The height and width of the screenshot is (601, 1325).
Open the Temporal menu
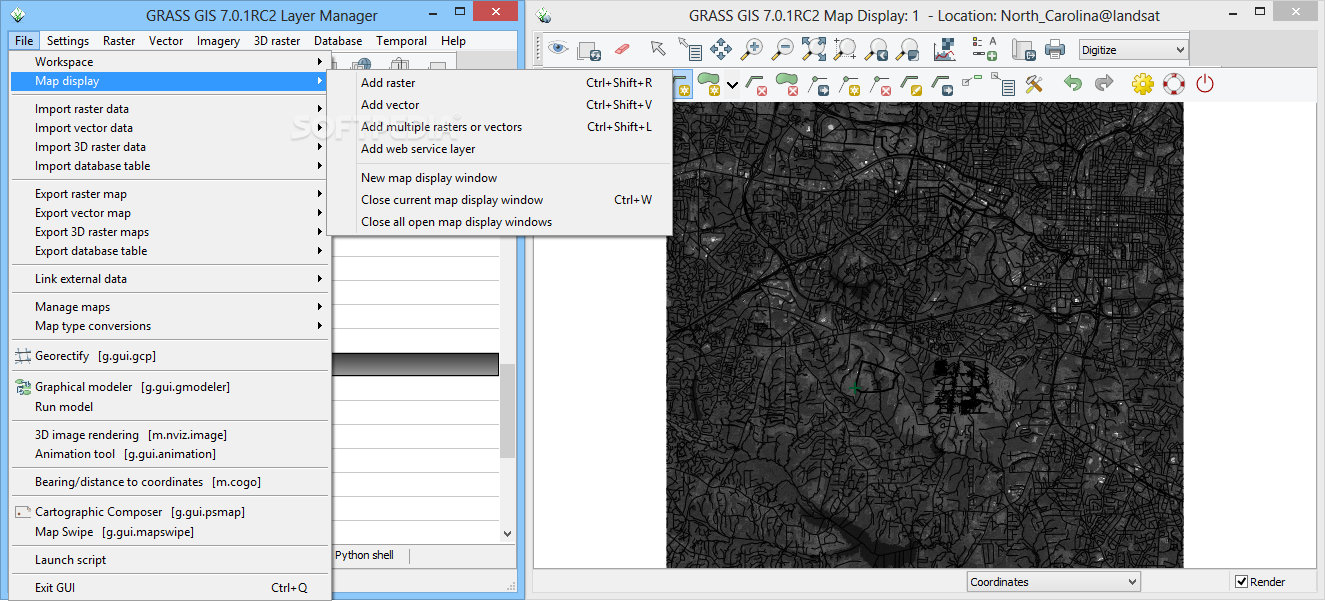coord(401,41)
